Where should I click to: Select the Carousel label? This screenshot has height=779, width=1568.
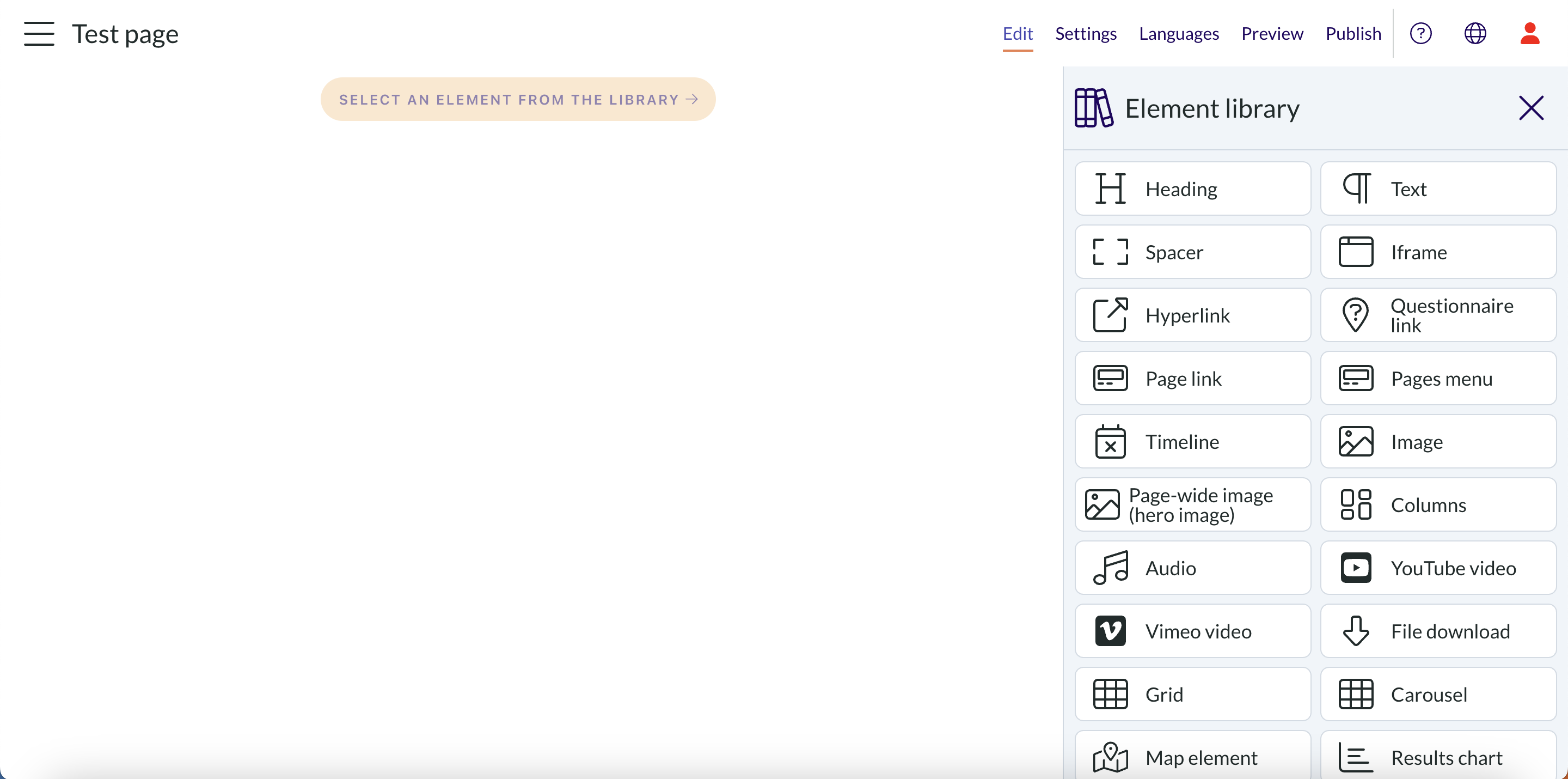pyautogui.click(x=1429, y=695)
